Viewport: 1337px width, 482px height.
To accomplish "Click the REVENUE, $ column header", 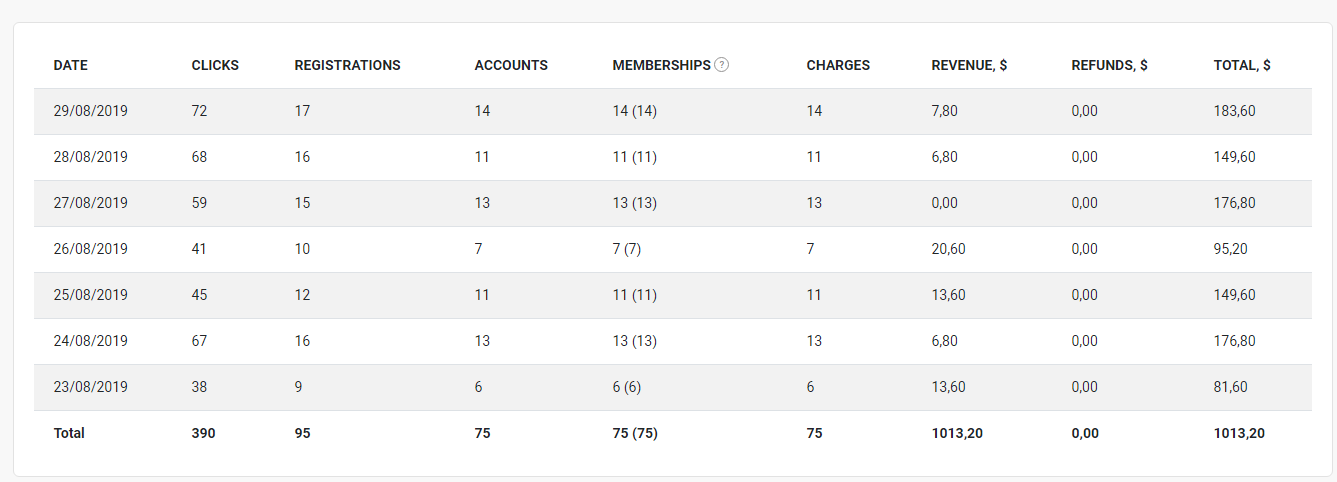I will tap(969, 65).
